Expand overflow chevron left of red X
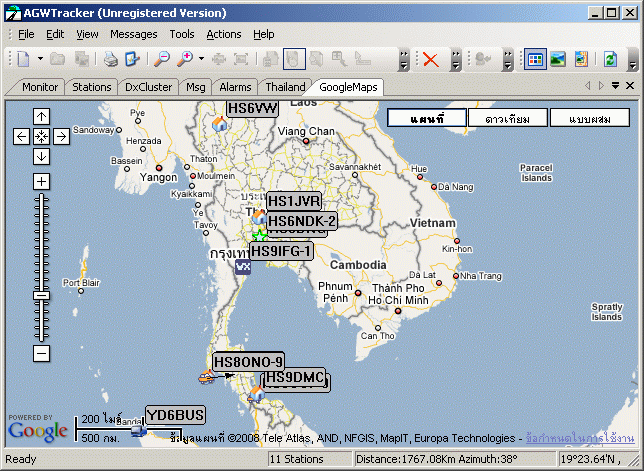This screenshot has width=644, height=471. point(404,60)
